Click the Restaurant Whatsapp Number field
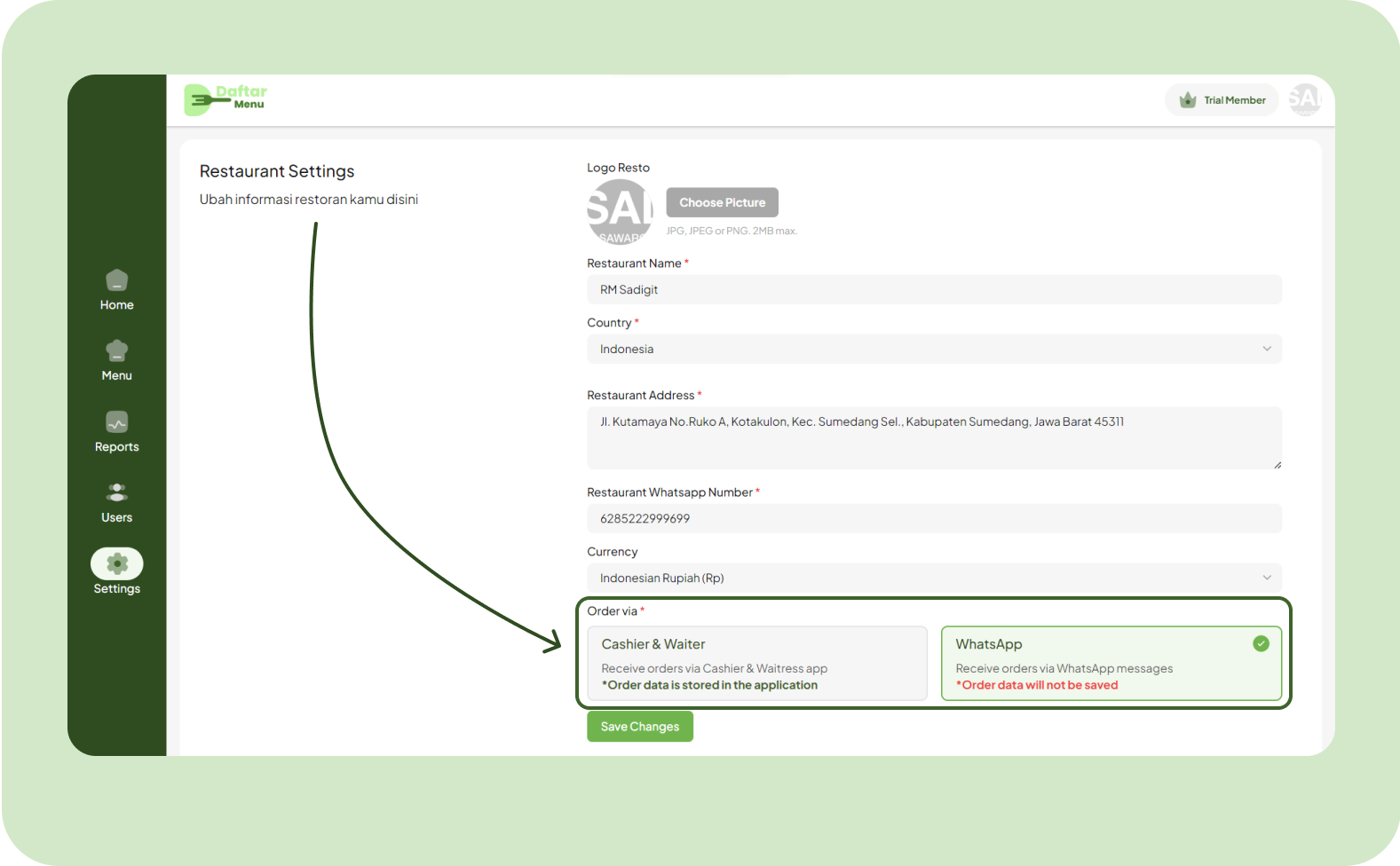The height and width of the screenshot is (866, 1400). [933, 518]
